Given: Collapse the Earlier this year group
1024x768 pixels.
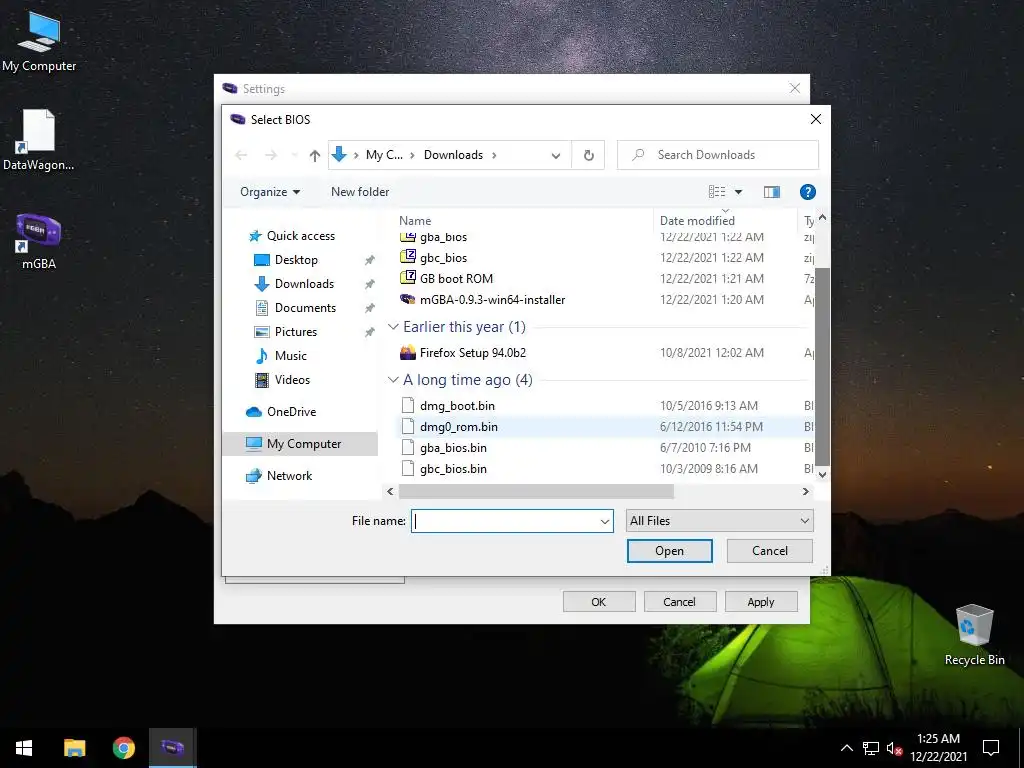Looking at the screenshot, I should coord(393,327).
